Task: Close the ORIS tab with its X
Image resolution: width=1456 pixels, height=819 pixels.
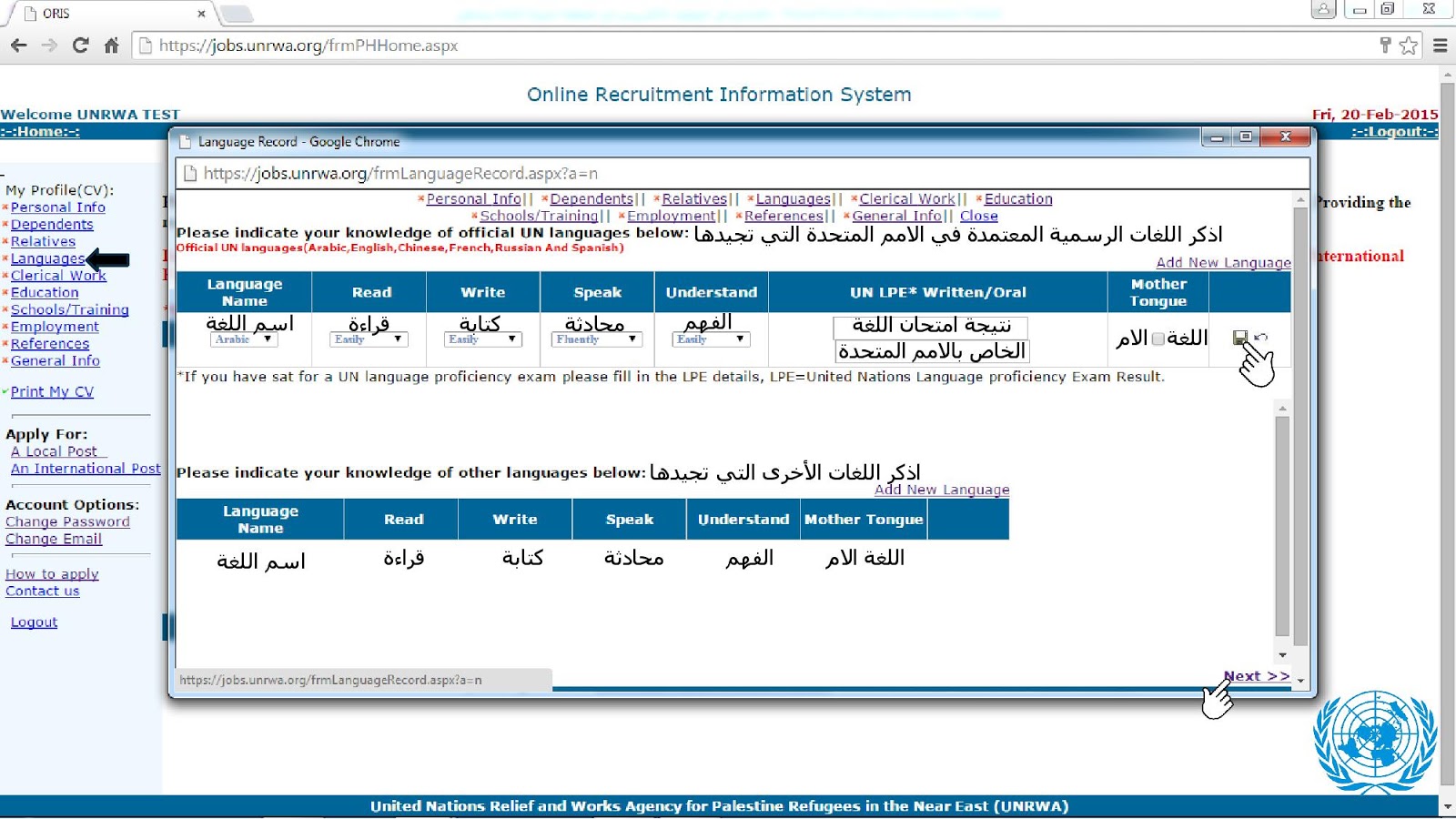Action: pyautogui.click(x=201, y=14)
